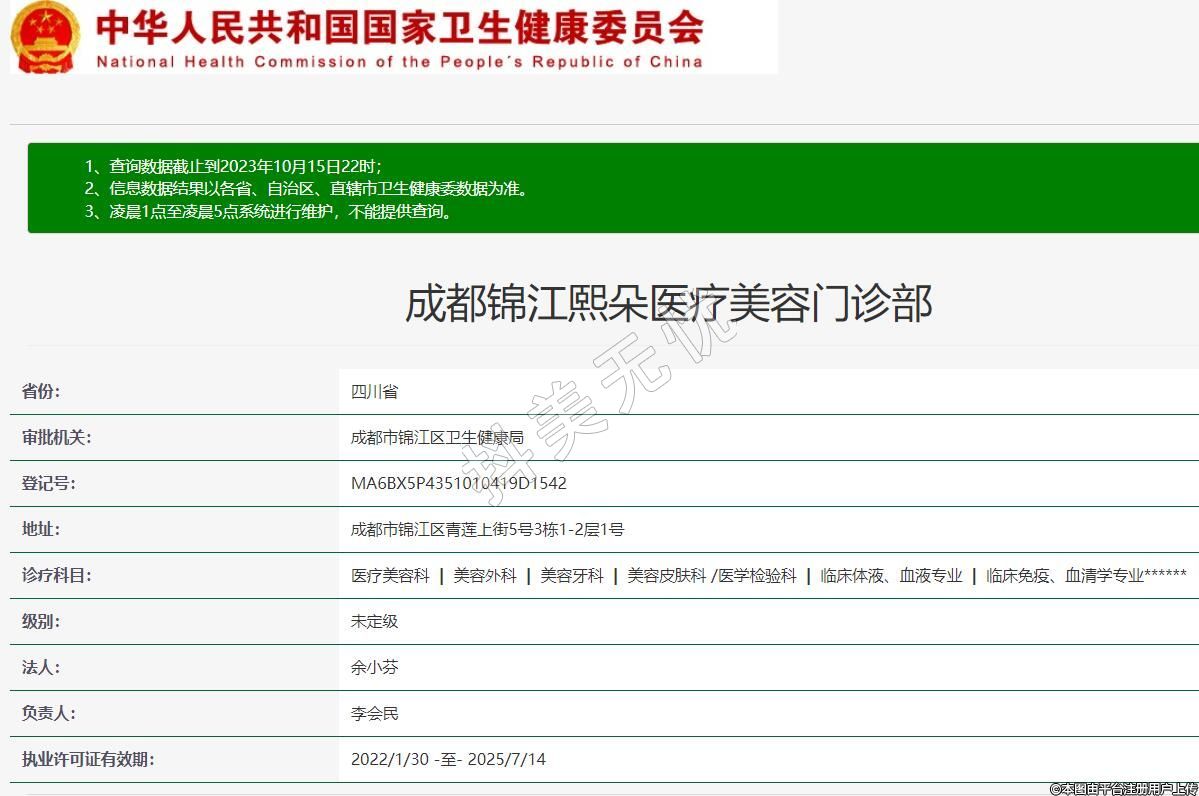Click the English 'National Health Commission' subtitle
The width and height of the screenshot is (1199, 796).
pyautogui.click(x=399, y=62)
